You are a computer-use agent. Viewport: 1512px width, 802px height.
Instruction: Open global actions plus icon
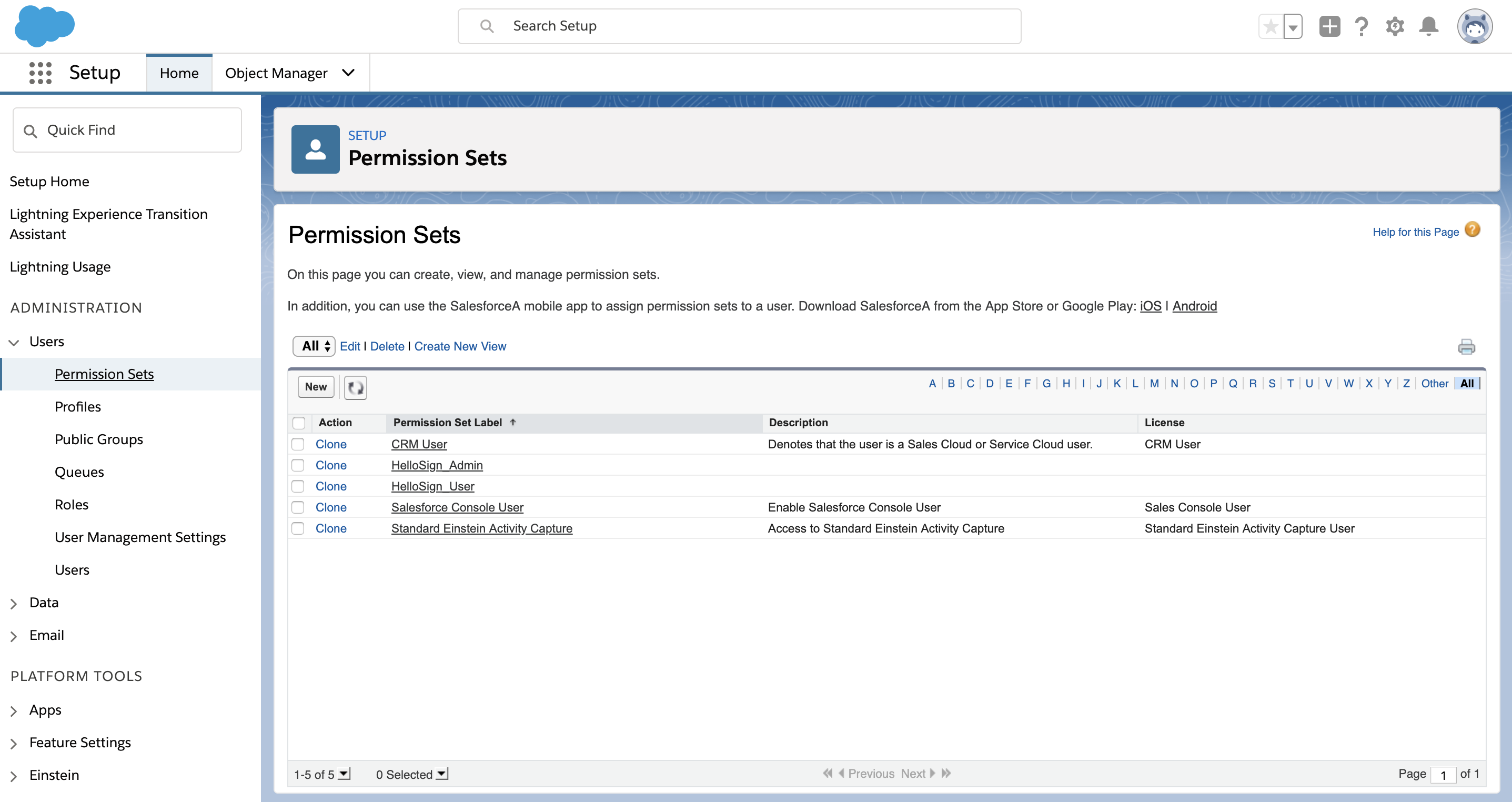click(1329, 26)
